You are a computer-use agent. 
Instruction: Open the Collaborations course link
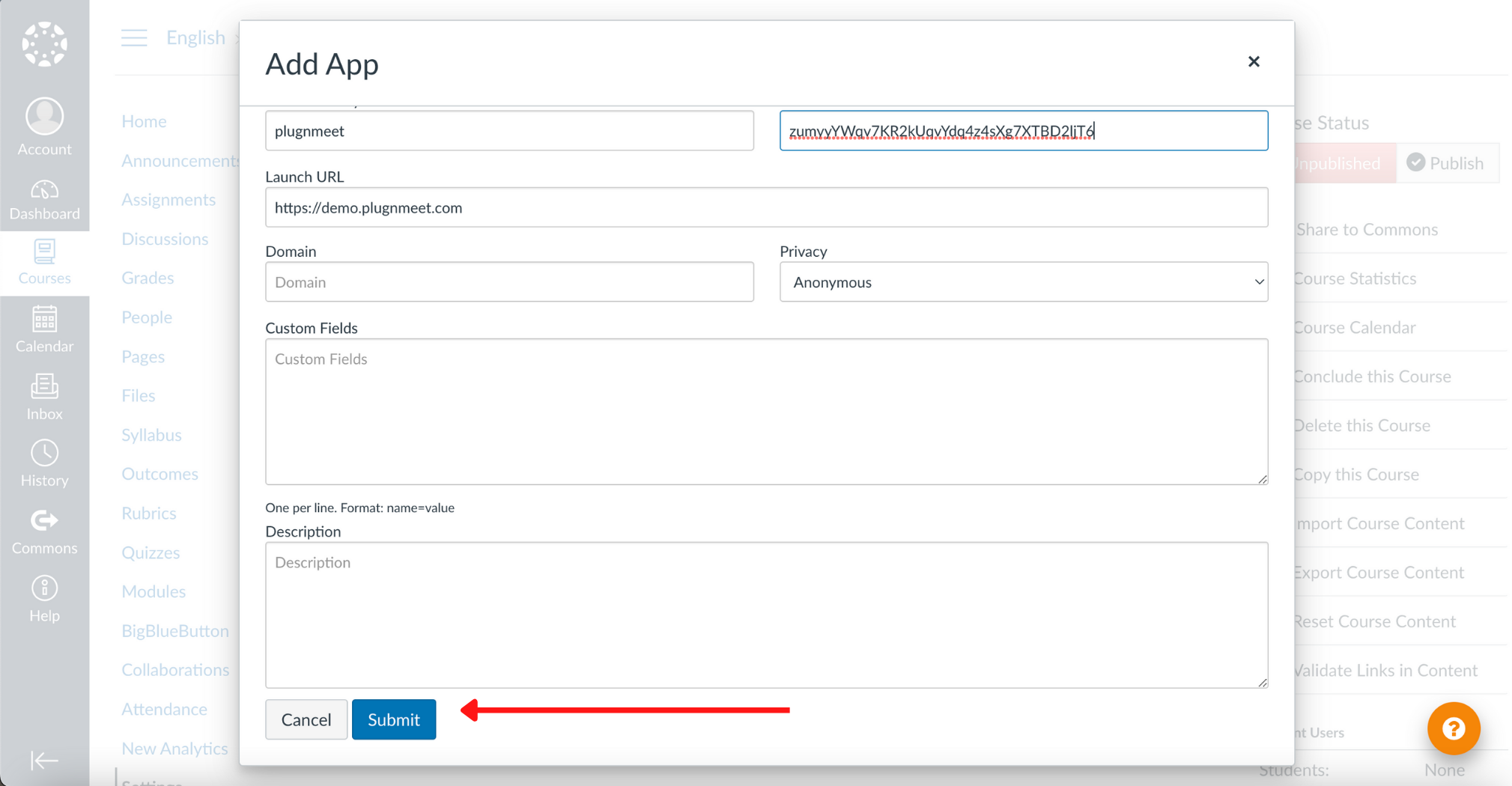point(175,670)
